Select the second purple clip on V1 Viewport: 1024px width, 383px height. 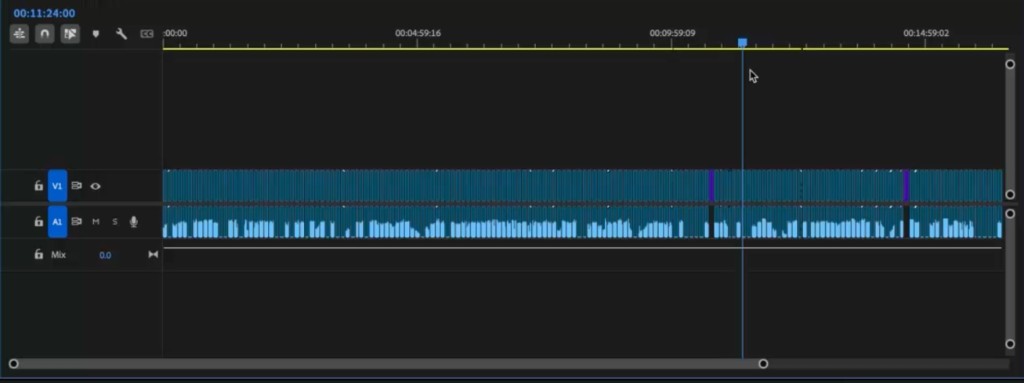point(906,186)
